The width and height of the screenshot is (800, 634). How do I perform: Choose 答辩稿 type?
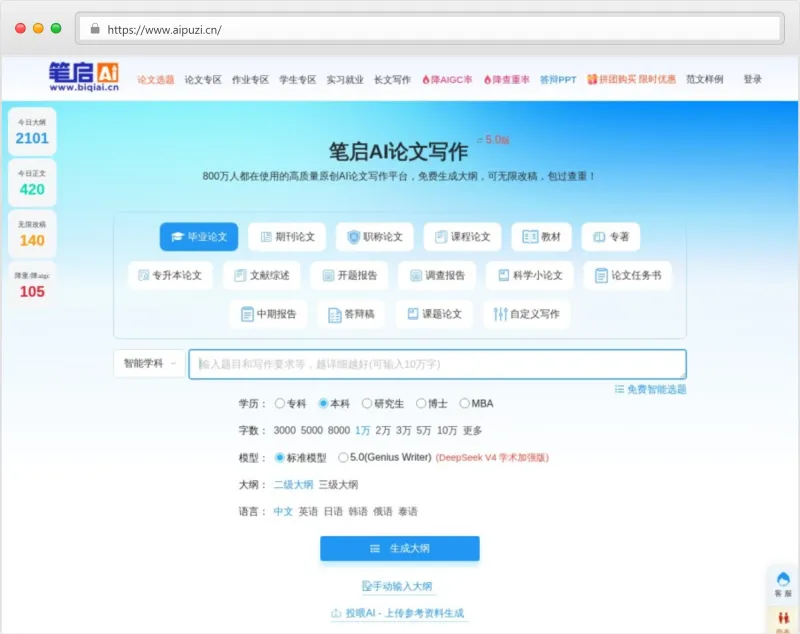coord(352,314)
